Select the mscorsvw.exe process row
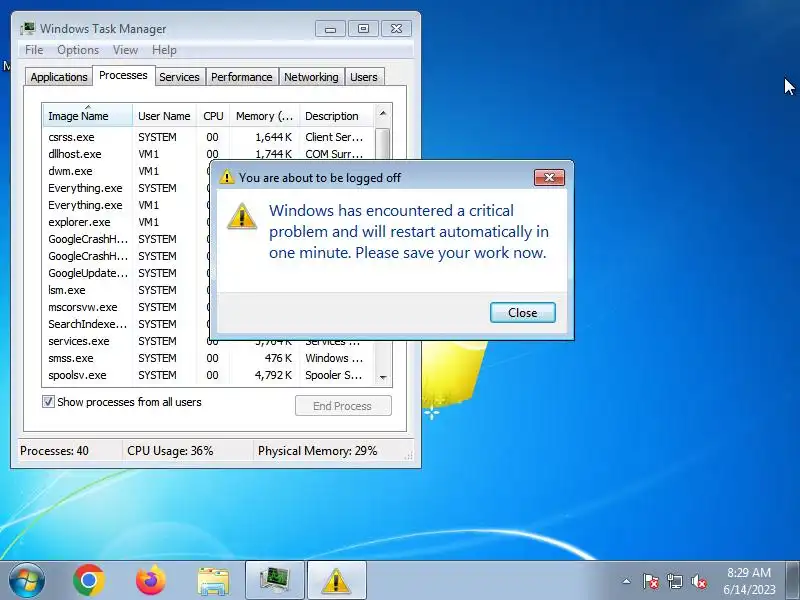Viewport: 800px width, 600px height. pyautogui.click(x=126, y=307)
